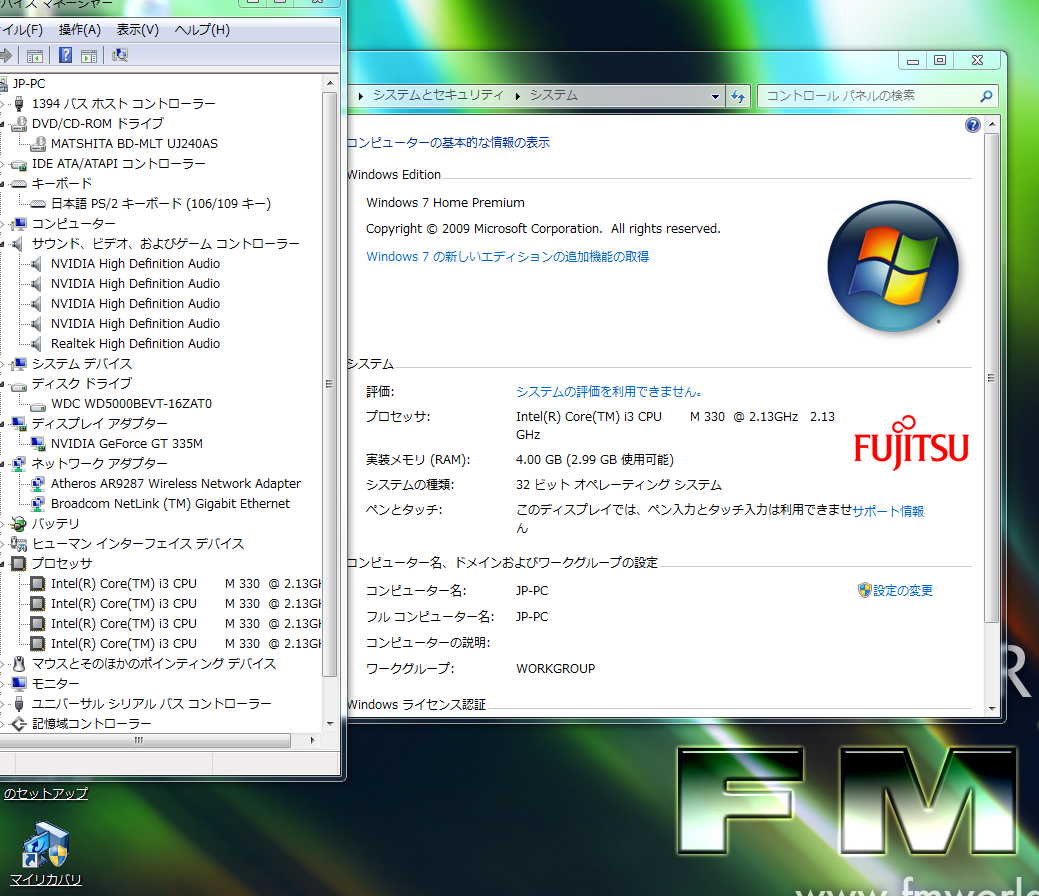Click the NVIDIA GeForce GT 335M adapter icon
The image size is (1039, 896).
tap(38, 443)
